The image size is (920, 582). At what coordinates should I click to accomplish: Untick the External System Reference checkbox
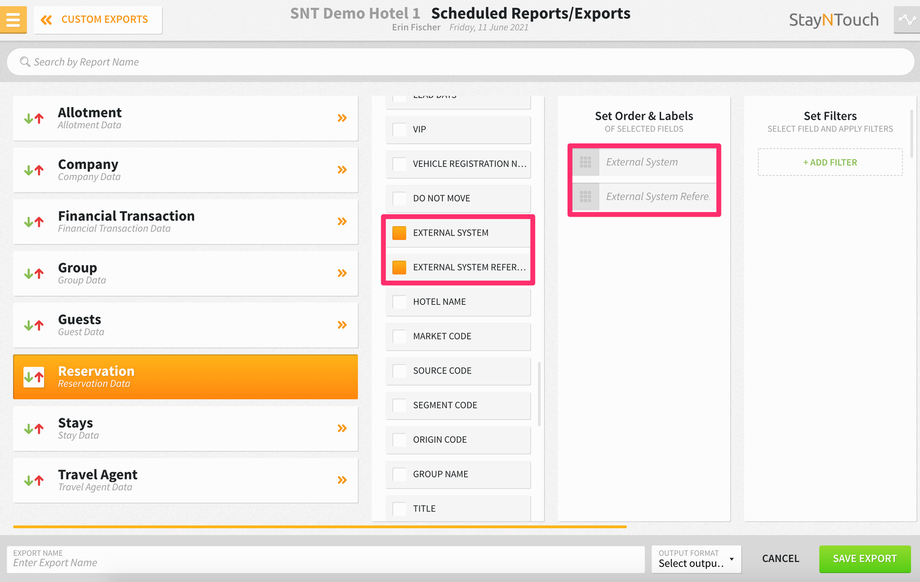(399, 268)
